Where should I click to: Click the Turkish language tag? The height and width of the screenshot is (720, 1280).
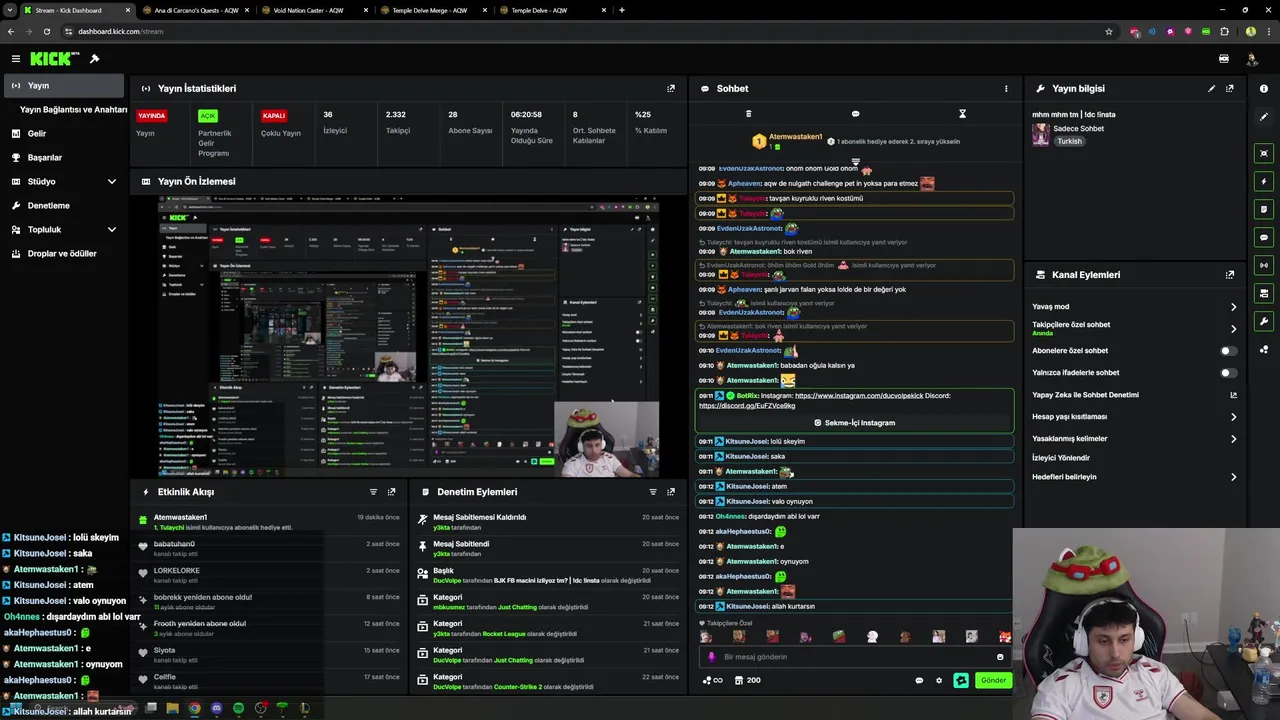(x=1069, y=142)
